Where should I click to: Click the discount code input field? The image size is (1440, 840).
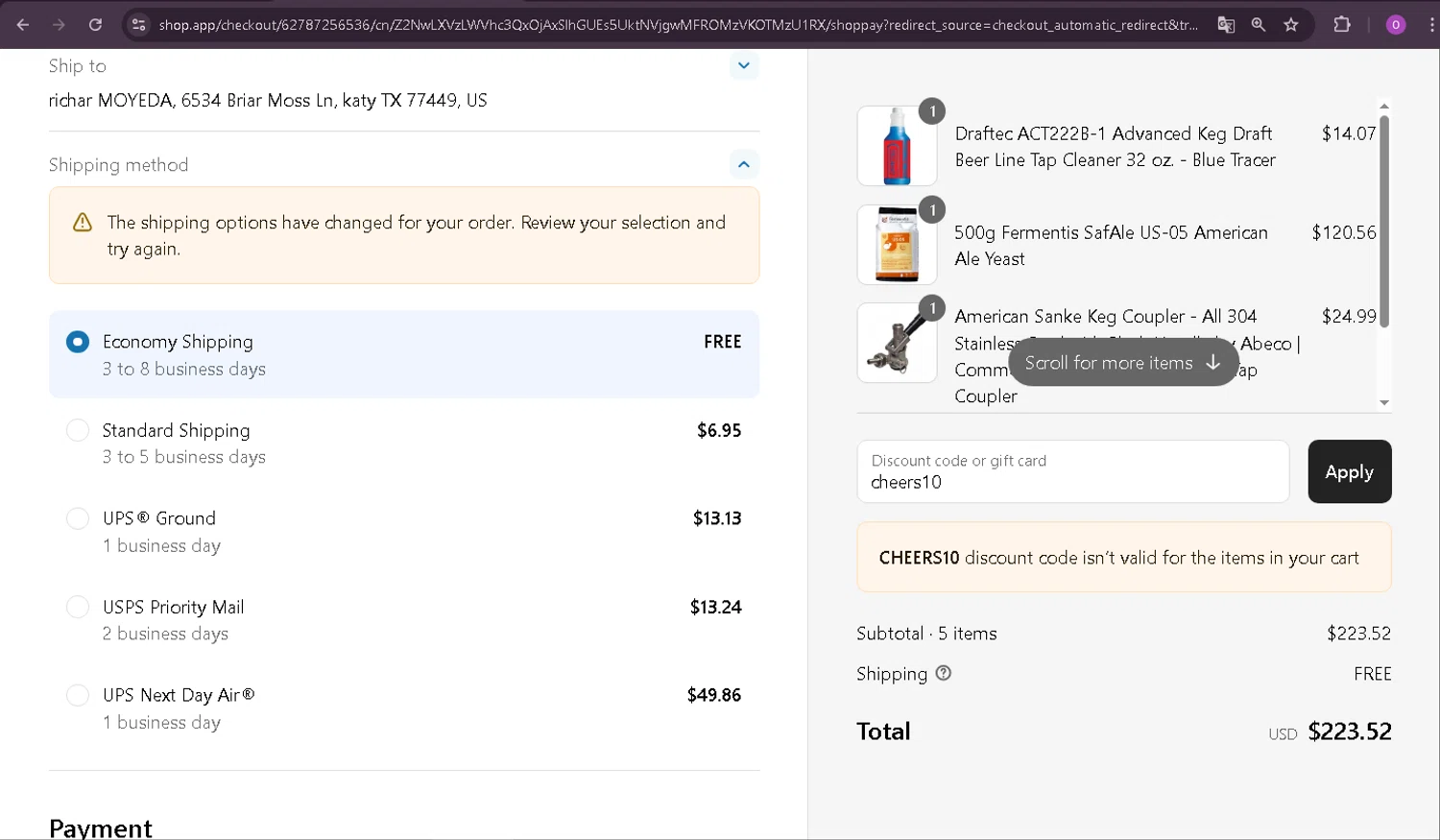1072,471
